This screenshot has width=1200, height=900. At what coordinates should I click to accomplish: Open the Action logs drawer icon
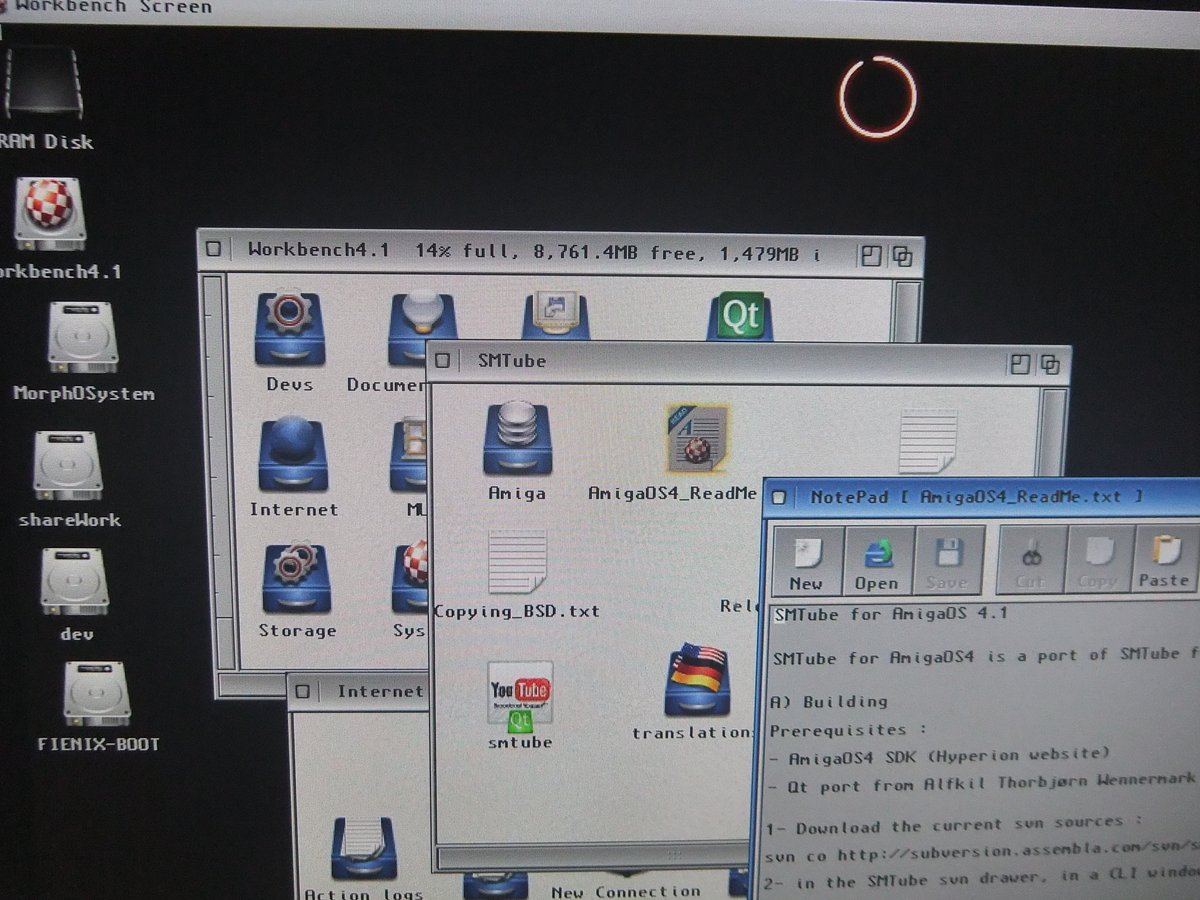tap(364, 848)
